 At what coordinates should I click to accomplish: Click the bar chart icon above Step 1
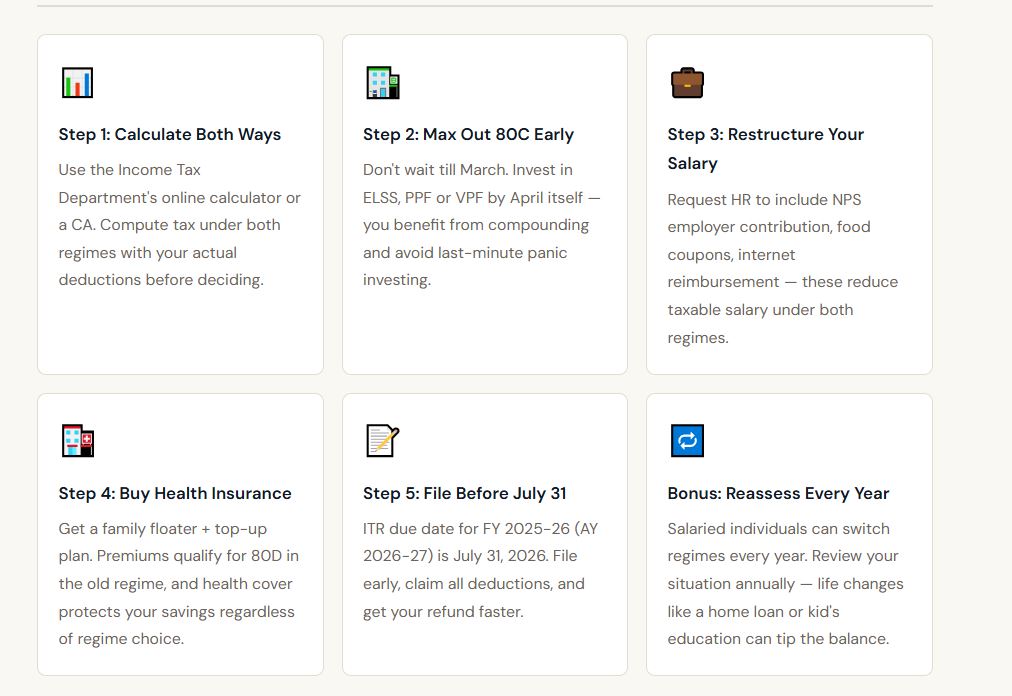[77, 82]
